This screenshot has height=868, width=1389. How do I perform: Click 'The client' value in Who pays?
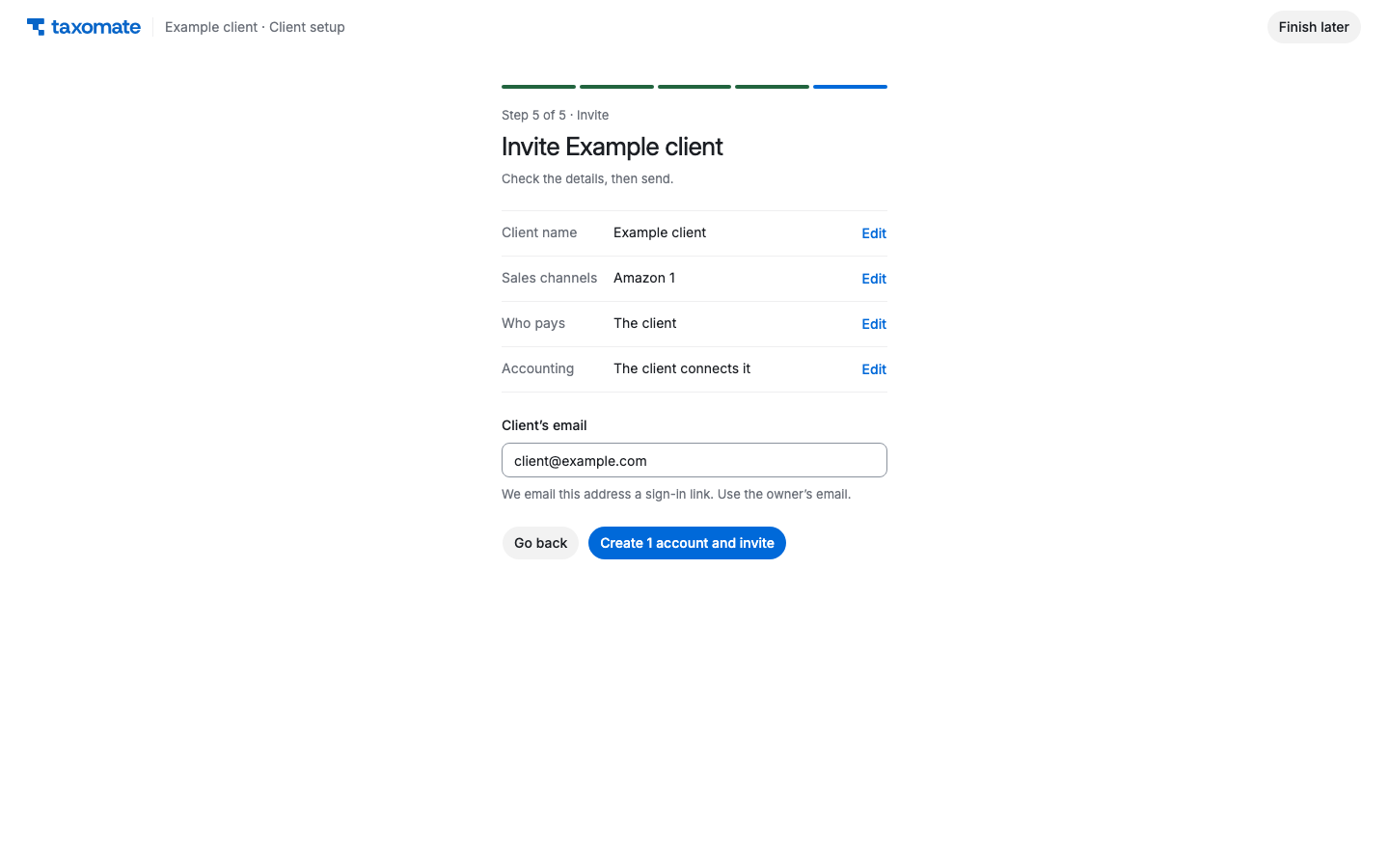coord(645,323)
